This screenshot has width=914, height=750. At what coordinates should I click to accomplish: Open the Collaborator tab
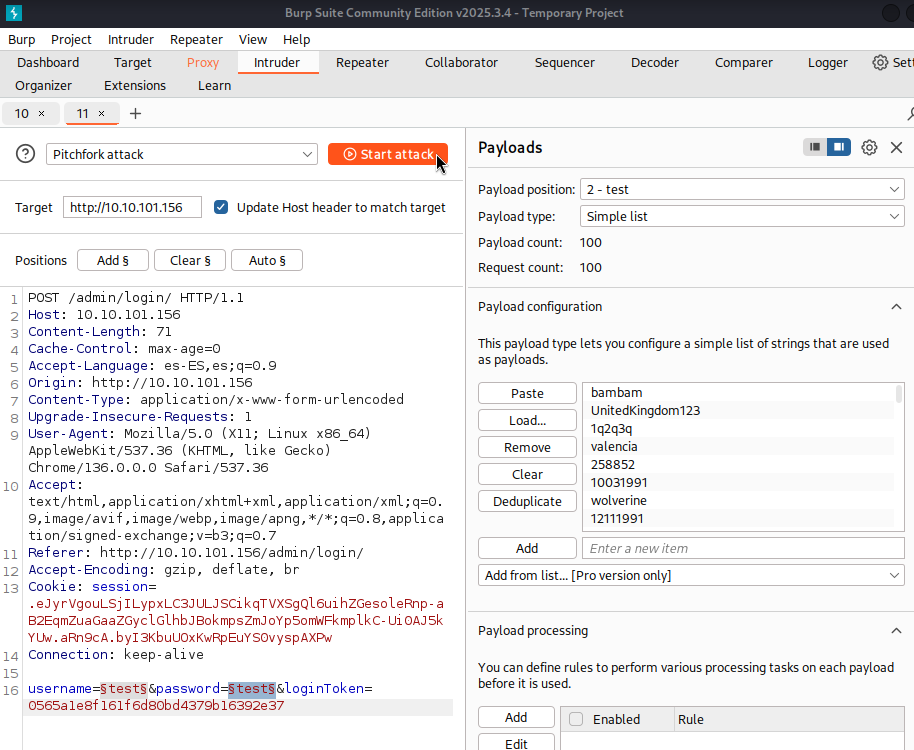[461, 62]
